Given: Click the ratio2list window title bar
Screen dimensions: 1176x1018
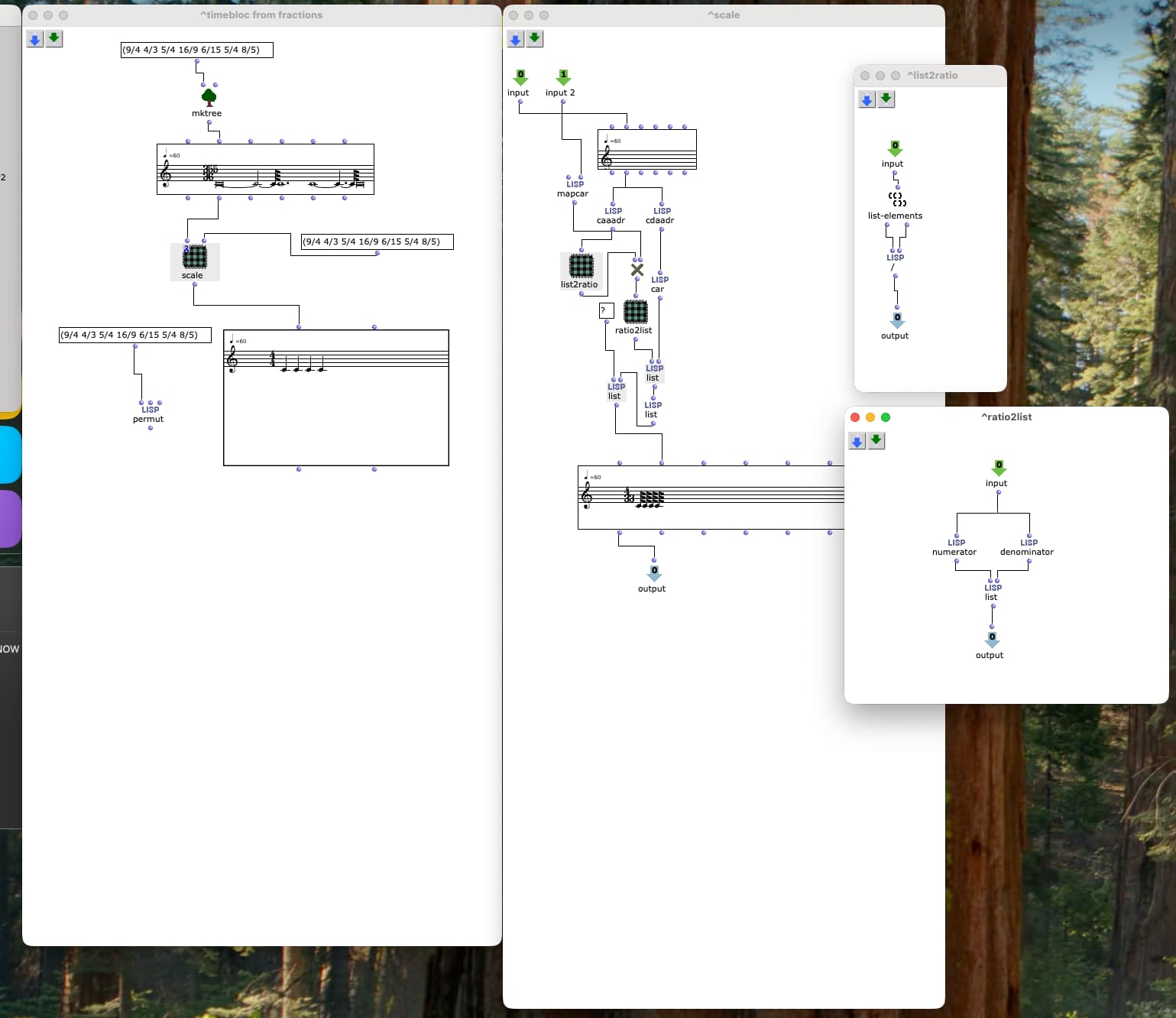Looking at the screenshot, I should [x=1006, y=417].
